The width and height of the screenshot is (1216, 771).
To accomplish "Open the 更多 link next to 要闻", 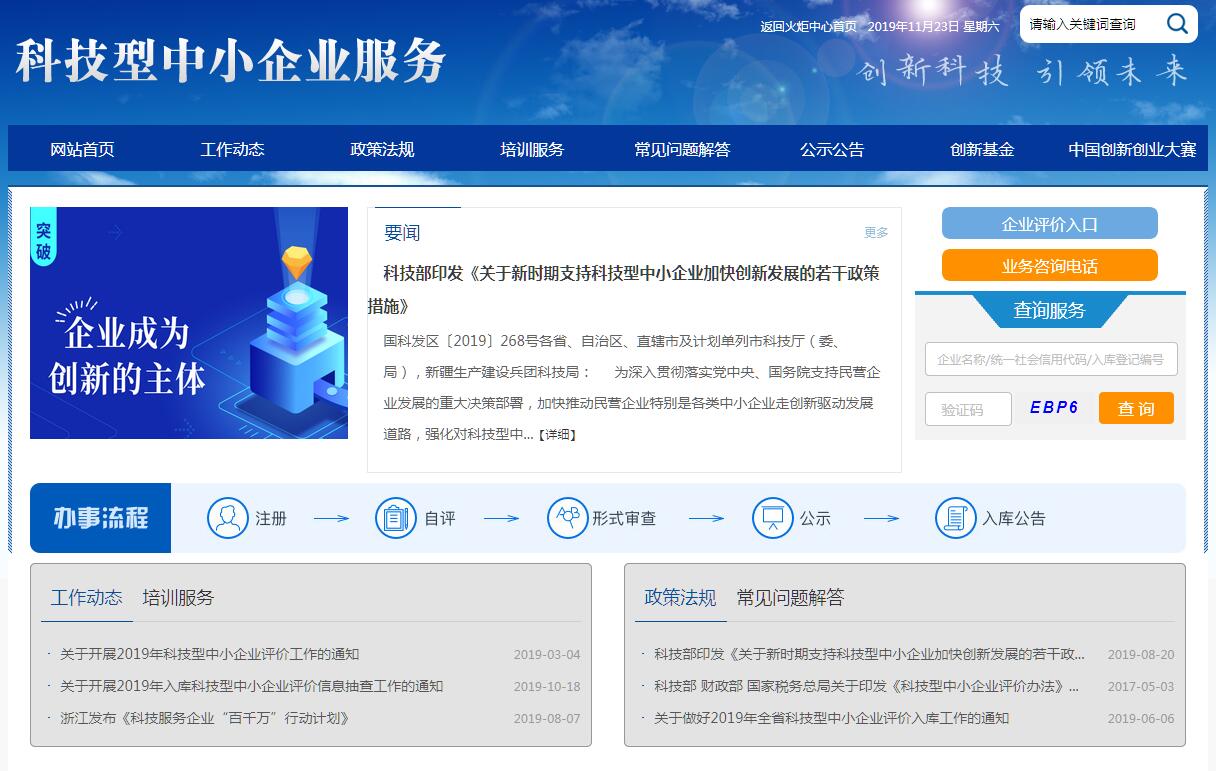I will click(876, 232).
